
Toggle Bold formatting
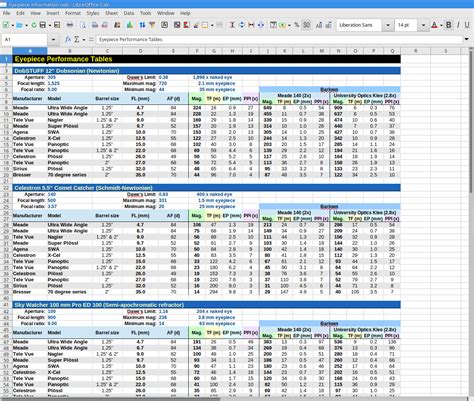449,25
